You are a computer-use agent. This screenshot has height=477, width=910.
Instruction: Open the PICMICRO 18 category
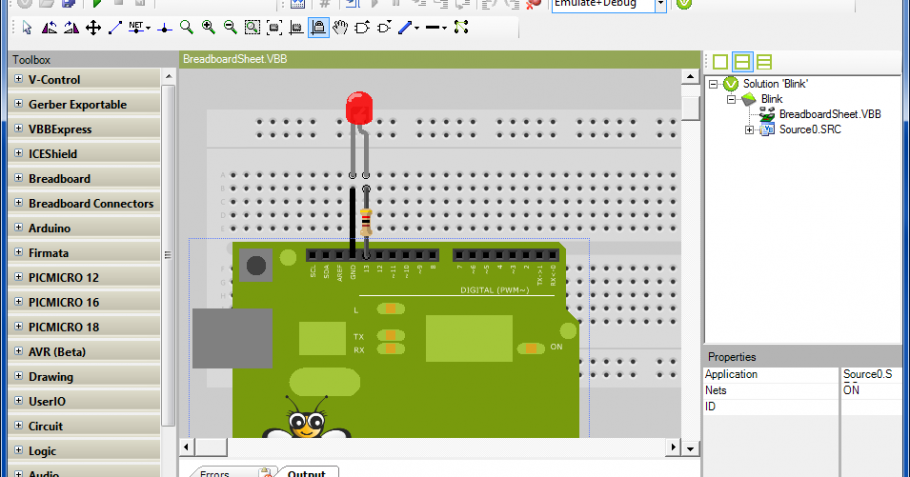(x=84, y=327)
